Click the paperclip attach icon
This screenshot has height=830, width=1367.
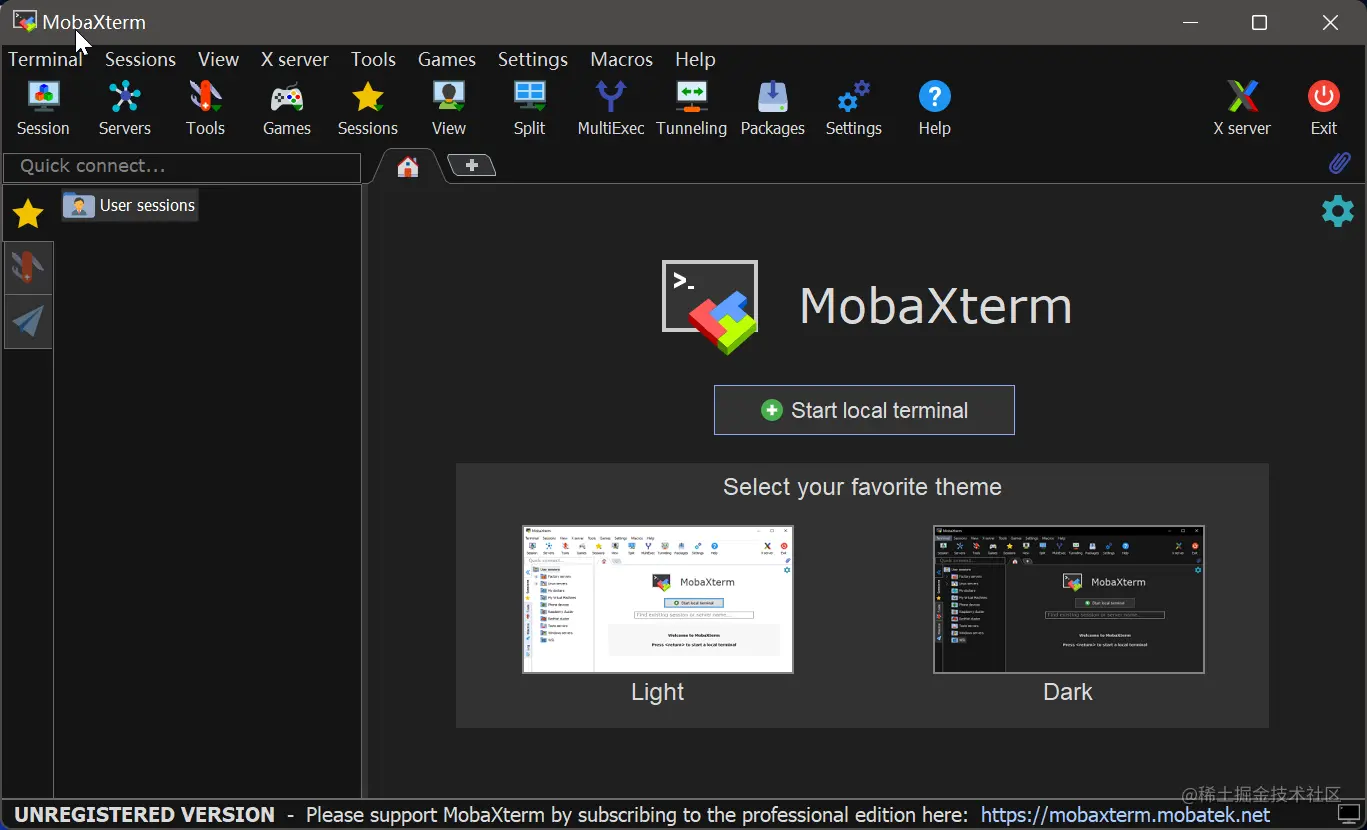tap(1339, 163)
